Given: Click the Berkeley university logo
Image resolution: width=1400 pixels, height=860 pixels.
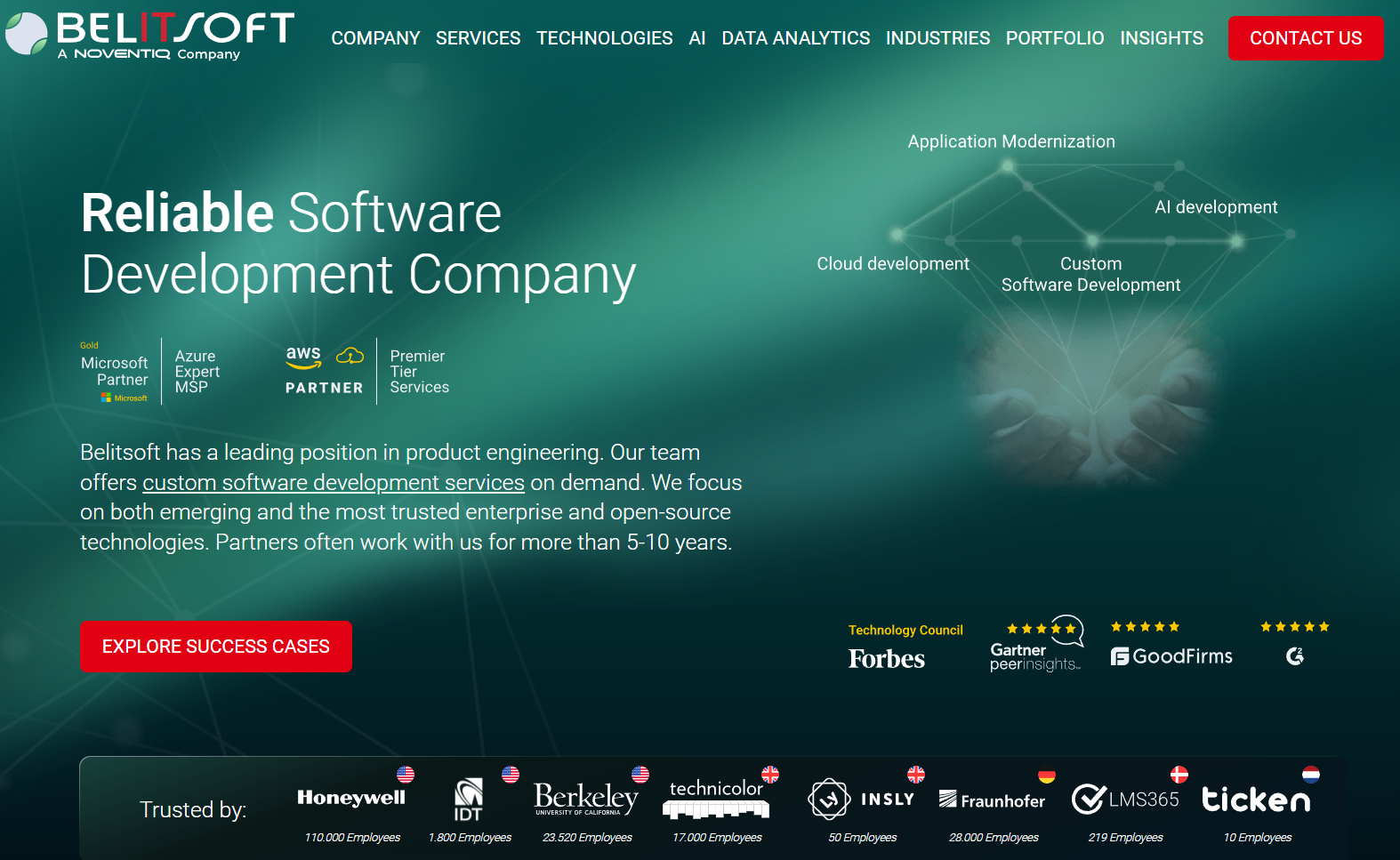Looking at the screenshot, I should coord(586,799).
